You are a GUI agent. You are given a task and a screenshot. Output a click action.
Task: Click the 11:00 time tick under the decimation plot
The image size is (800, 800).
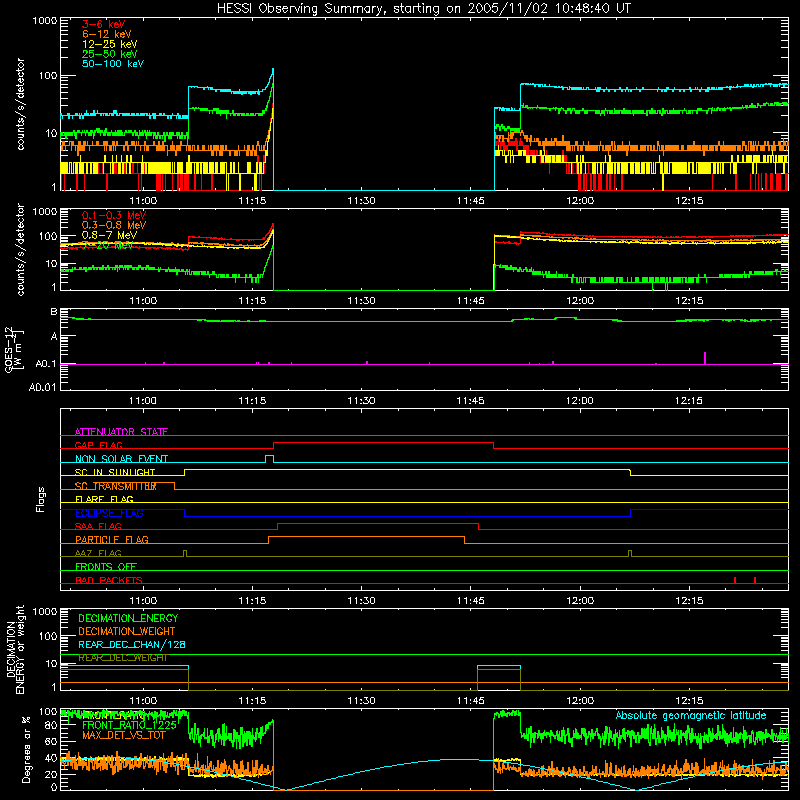coord(143,701)
